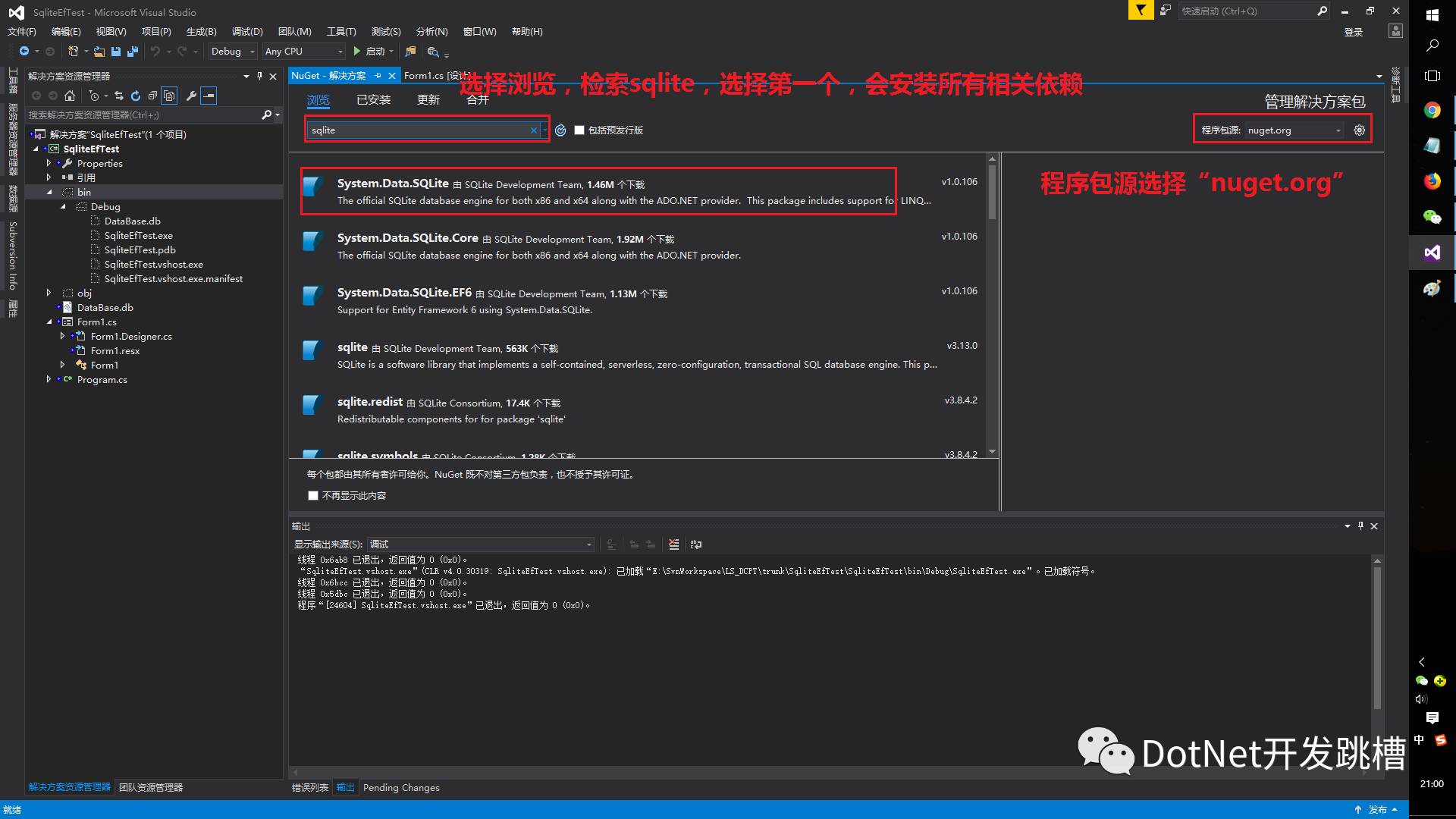This screenshot has width=1456, height=819.
Task: Toggle Preview Selected Items icon
Action: pyautogui.click(x=209, y=96)
